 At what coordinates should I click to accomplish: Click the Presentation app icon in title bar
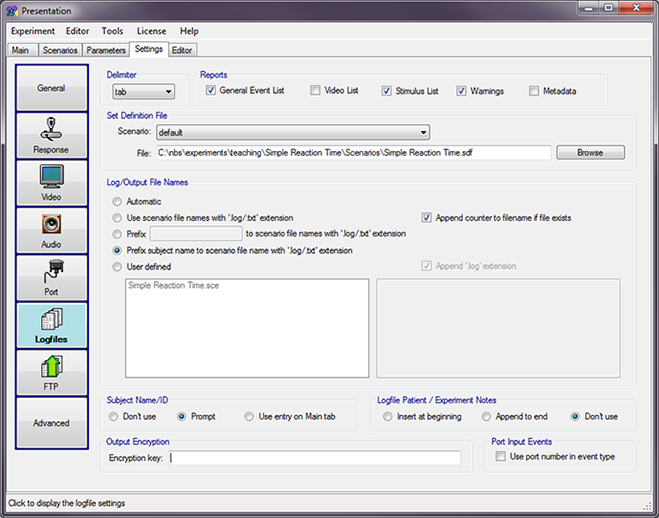[12, 11]
